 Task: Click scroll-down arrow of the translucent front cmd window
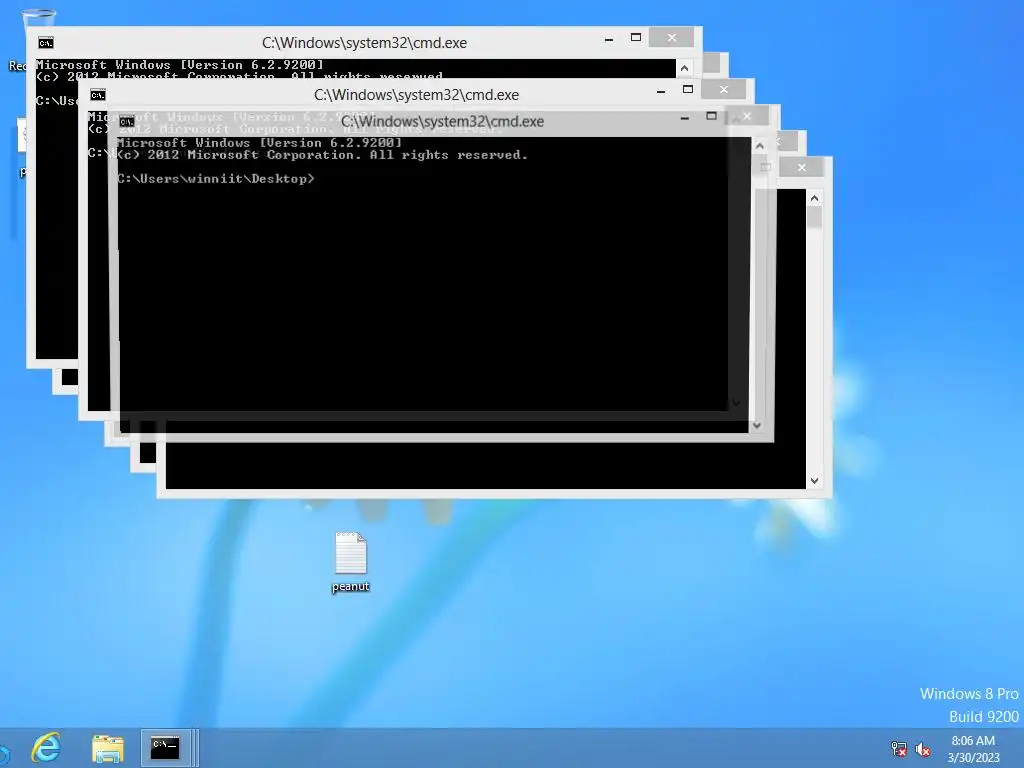point(757,425)
